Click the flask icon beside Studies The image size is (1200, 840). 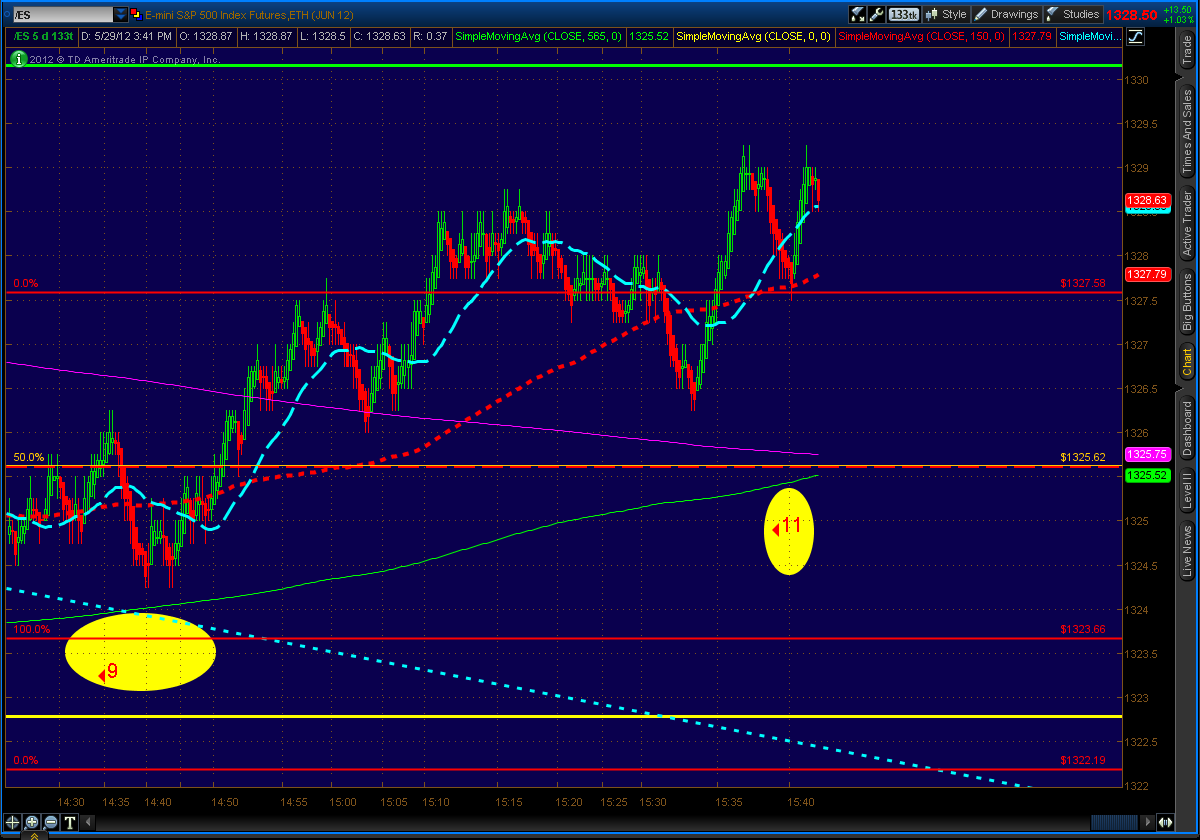point(1052,14)
